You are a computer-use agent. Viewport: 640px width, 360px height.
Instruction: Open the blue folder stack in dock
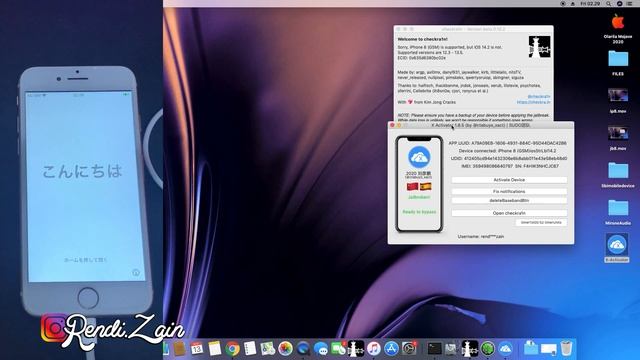point(531,348)
